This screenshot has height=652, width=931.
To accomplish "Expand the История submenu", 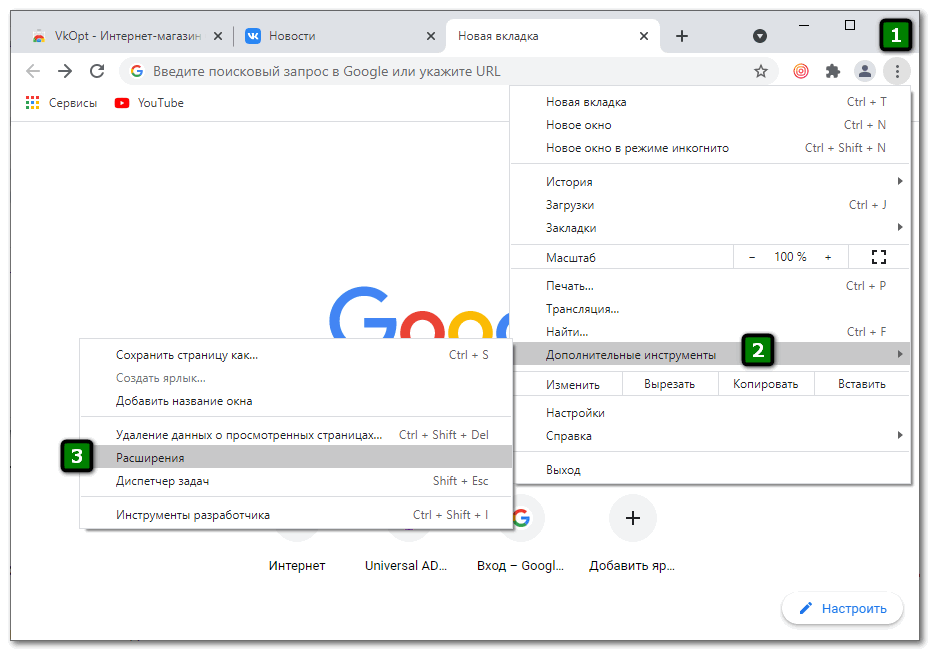I will pos(710,182).
